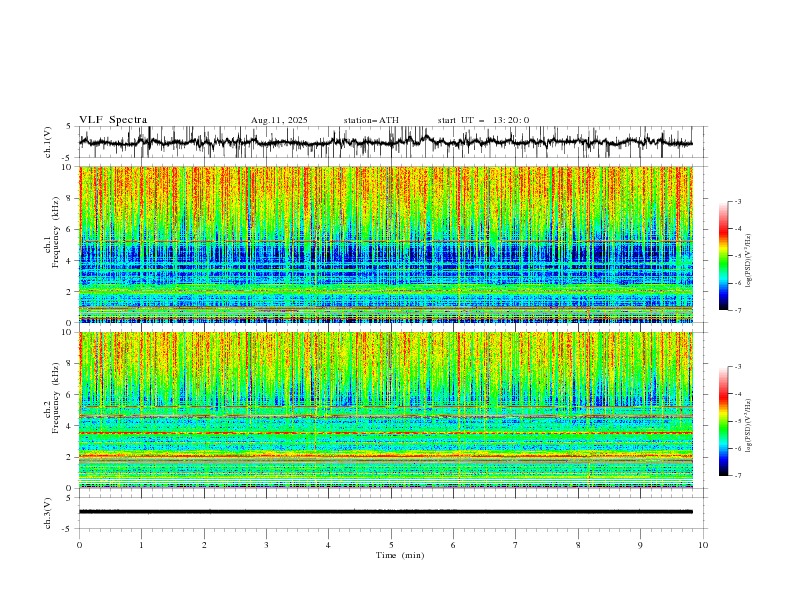This screenshot has height=612, width=792.
Task: Click the ch.1(V) waveform trace
Action: [385, 142]
